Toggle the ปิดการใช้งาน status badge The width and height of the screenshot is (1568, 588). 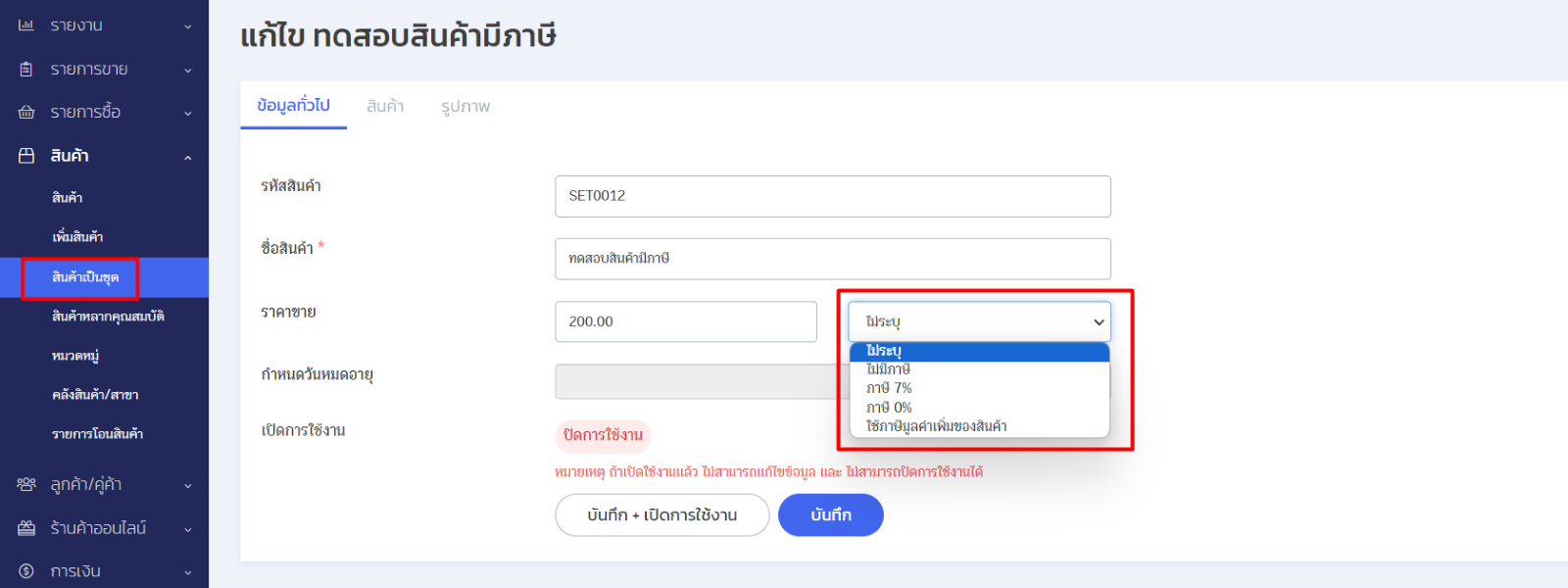click(x=603, y=435)
